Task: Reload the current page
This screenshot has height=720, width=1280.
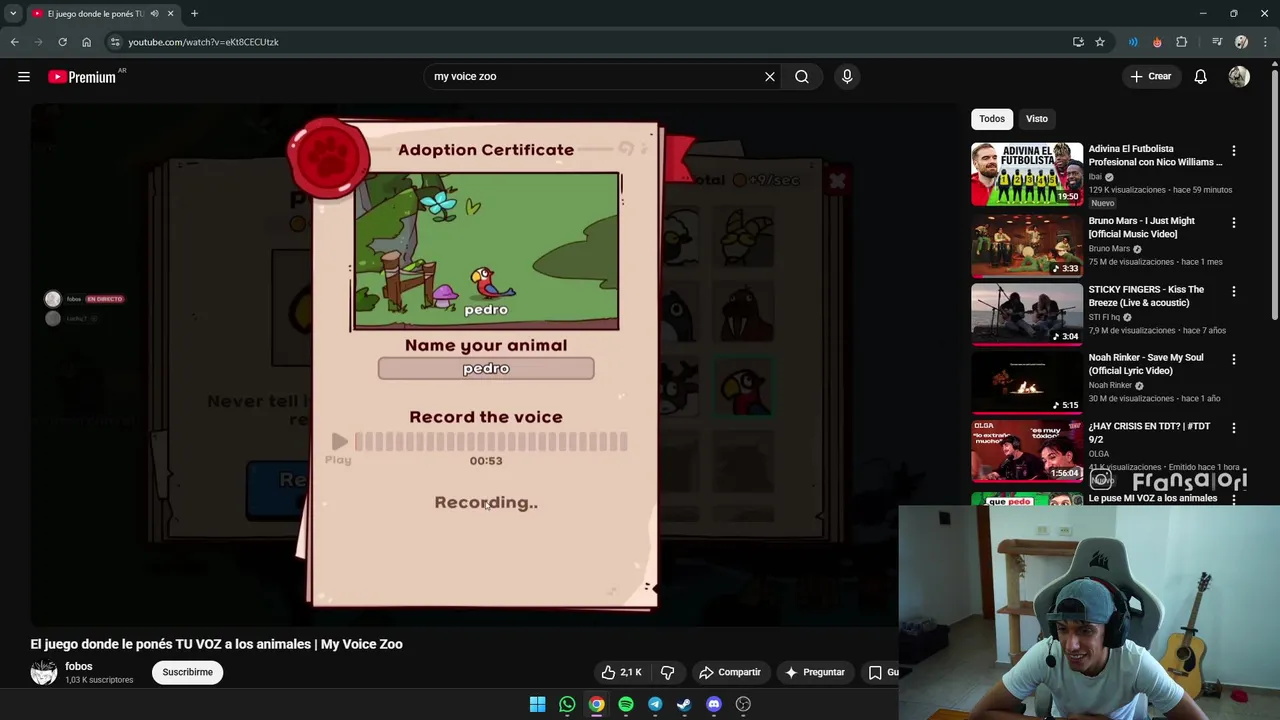Action: pyautogui.click(x=62, y=42)
